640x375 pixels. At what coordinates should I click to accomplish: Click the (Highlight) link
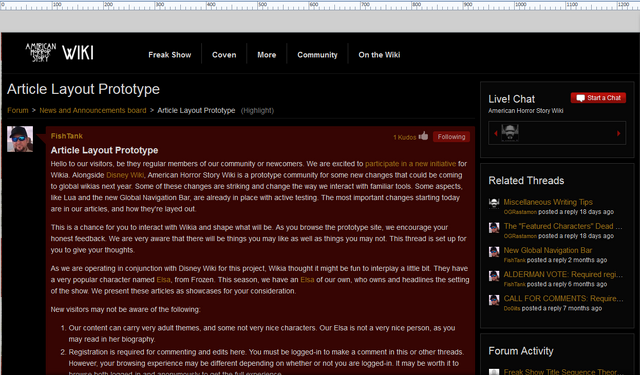click(257, 111)
